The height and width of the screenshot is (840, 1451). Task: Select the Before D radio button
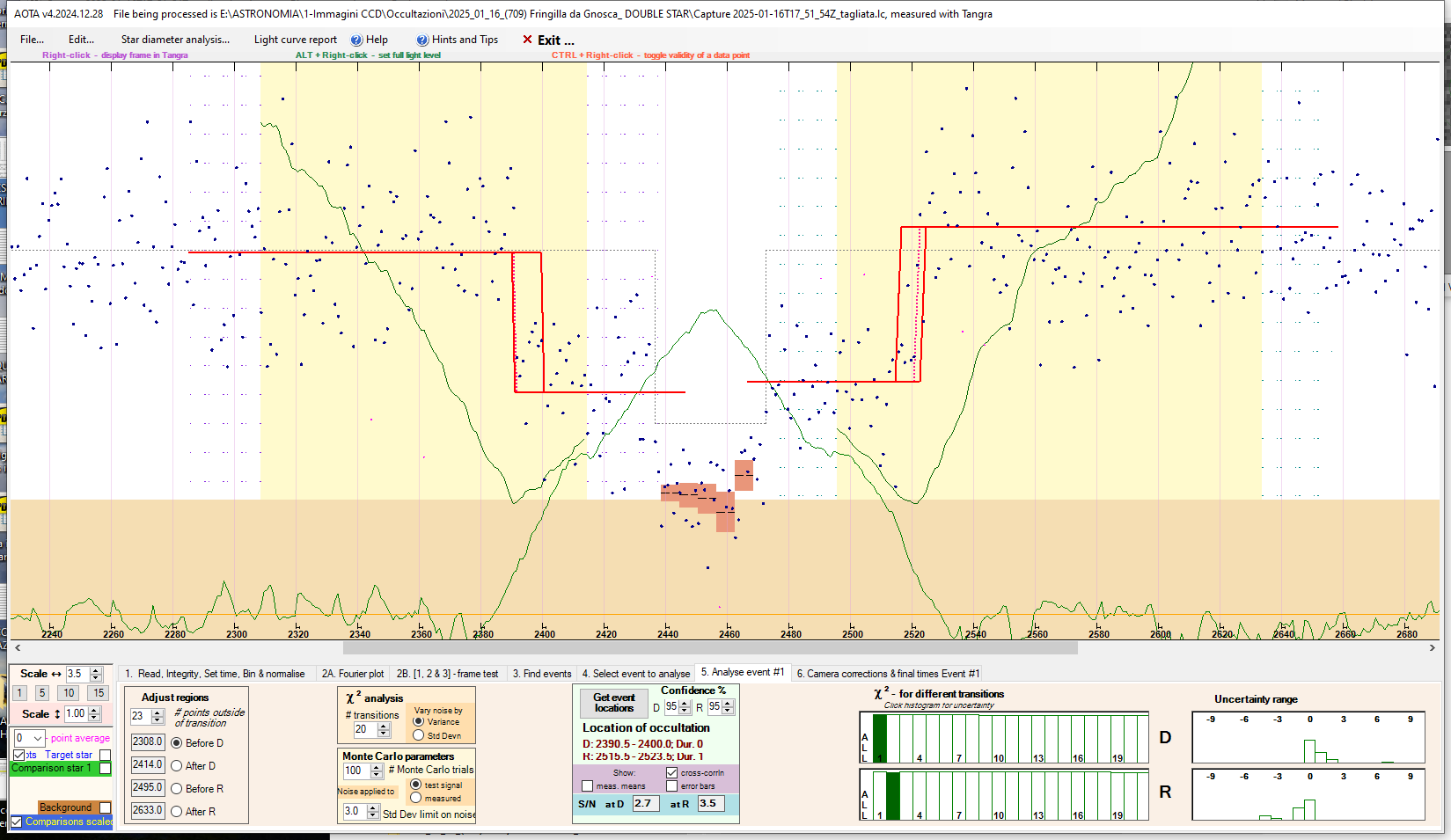click(x=177, y=743)
